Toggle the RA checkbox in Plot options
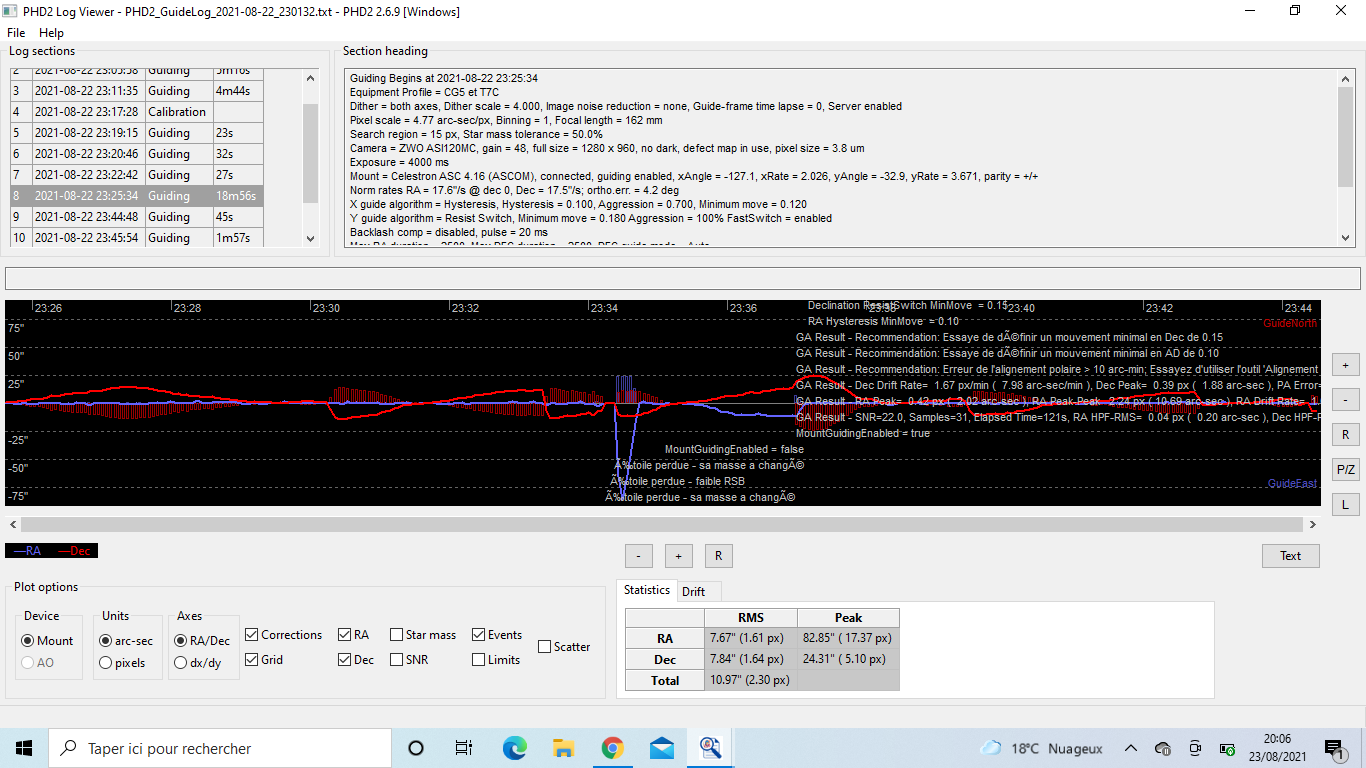Viewport: 1366px width, 768px height. click(x=354, y=635)
